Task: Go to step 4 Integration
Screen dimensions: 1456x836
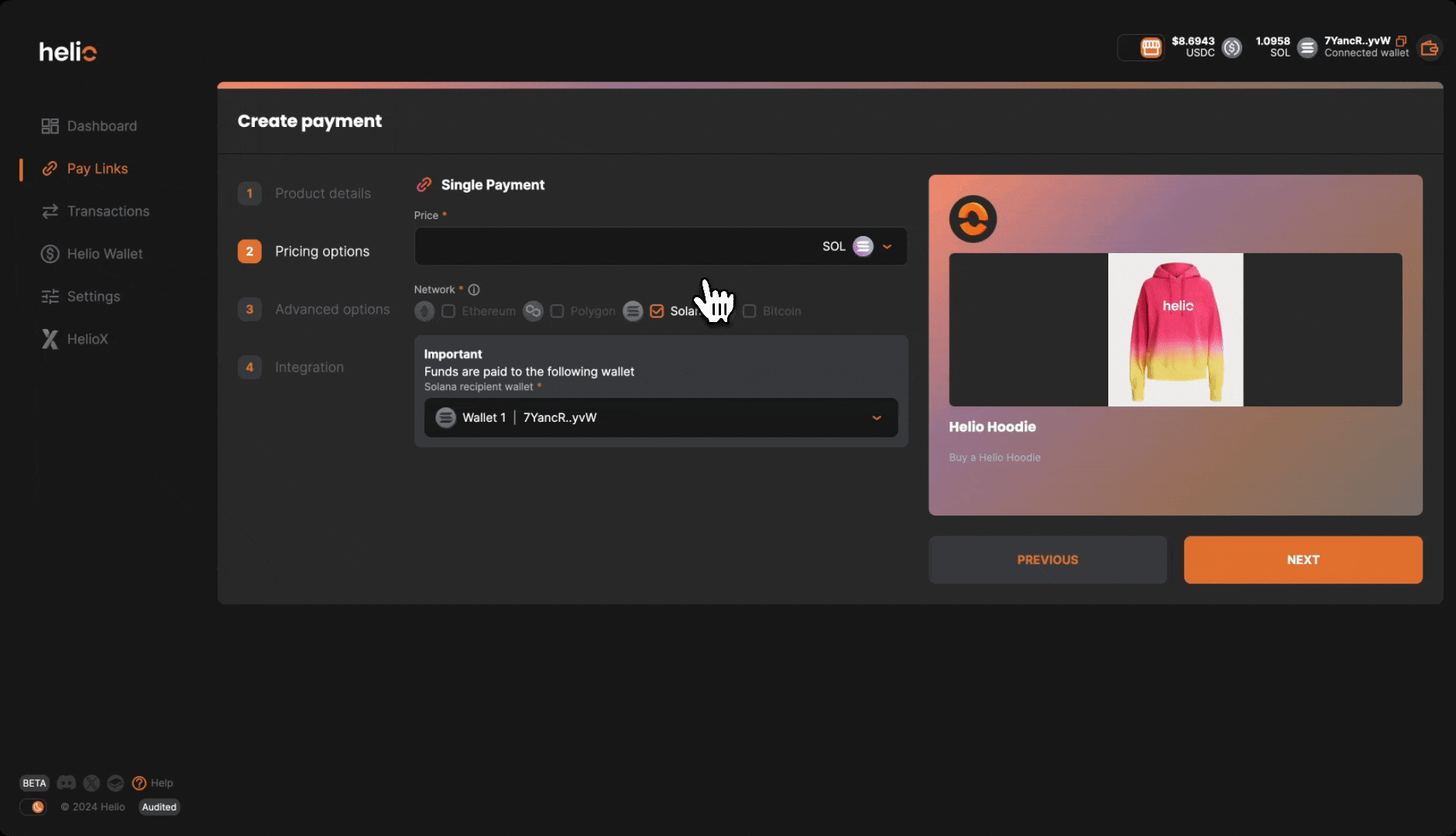Action: click(290, 368)
